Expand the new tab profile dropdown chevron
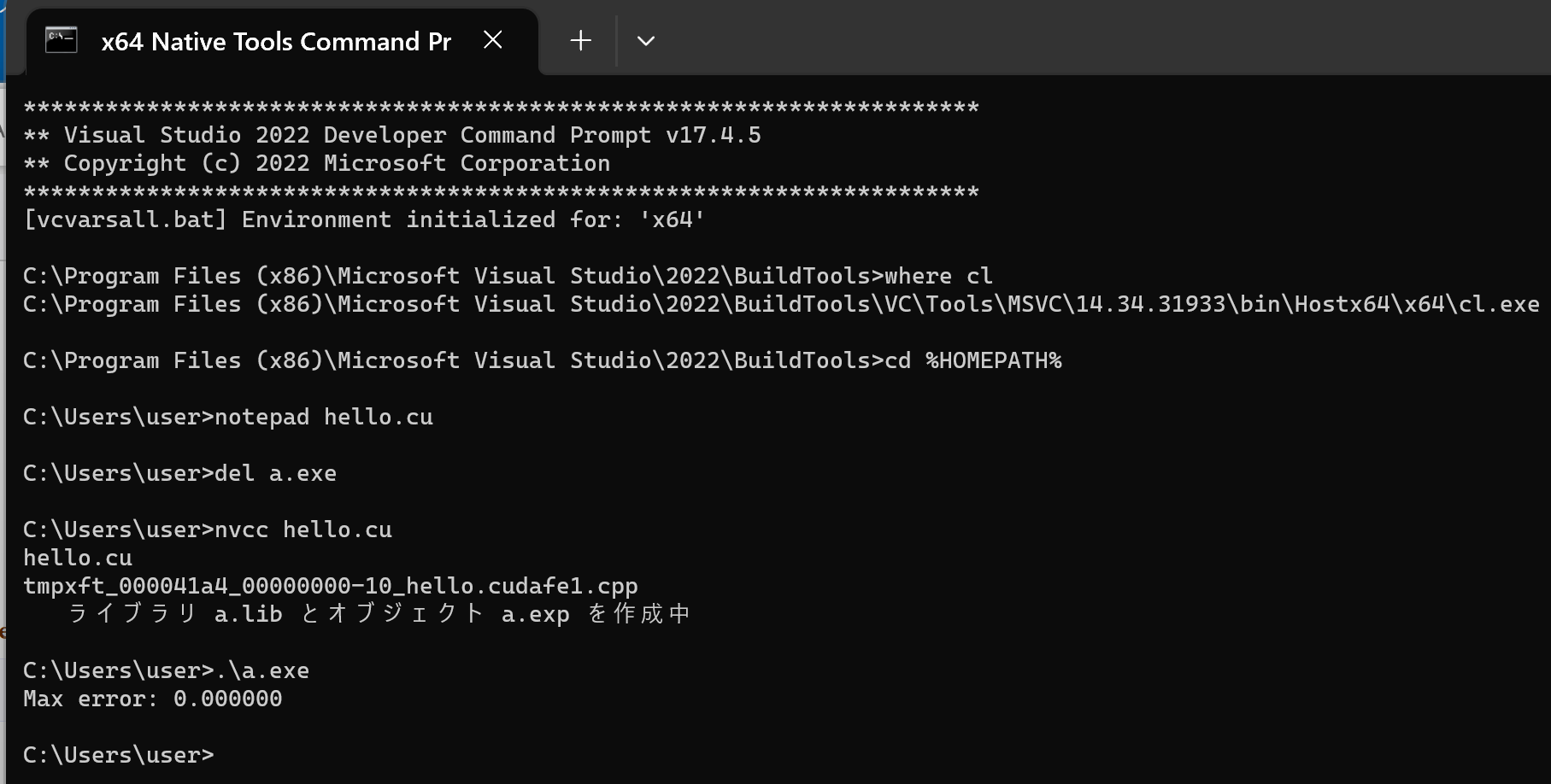 click(646, 41)
